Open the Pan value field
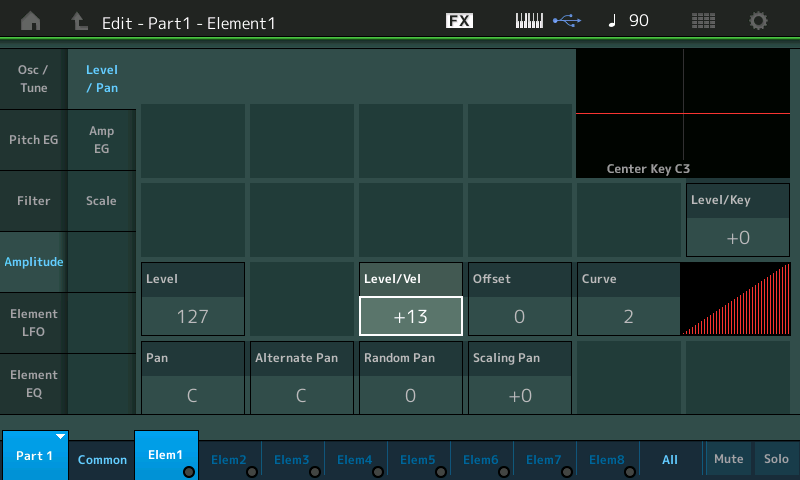This screenshot has width=800, height=480. coord(192,395)
